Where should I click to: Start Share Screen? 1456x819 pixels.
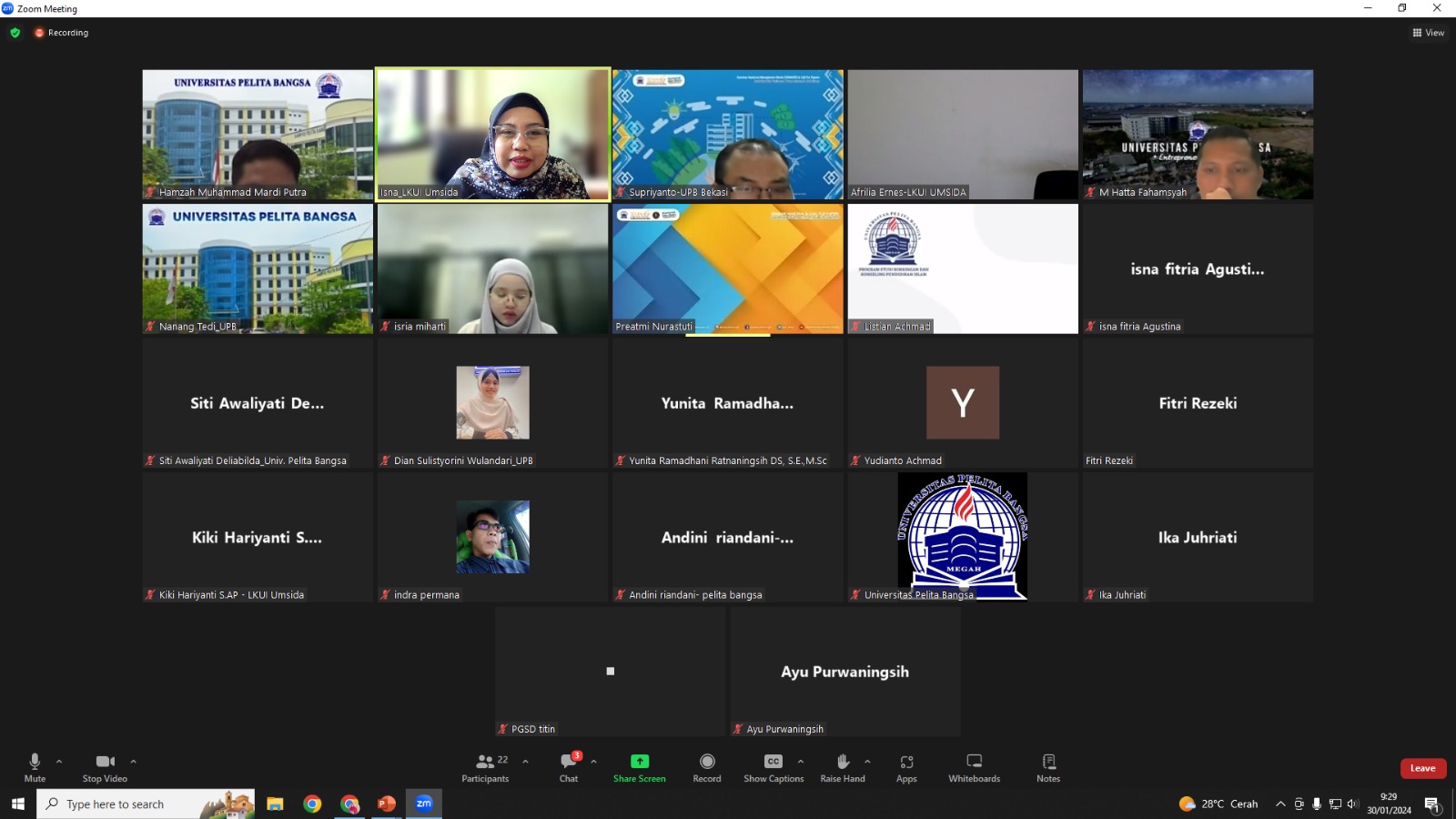(639, 767)
